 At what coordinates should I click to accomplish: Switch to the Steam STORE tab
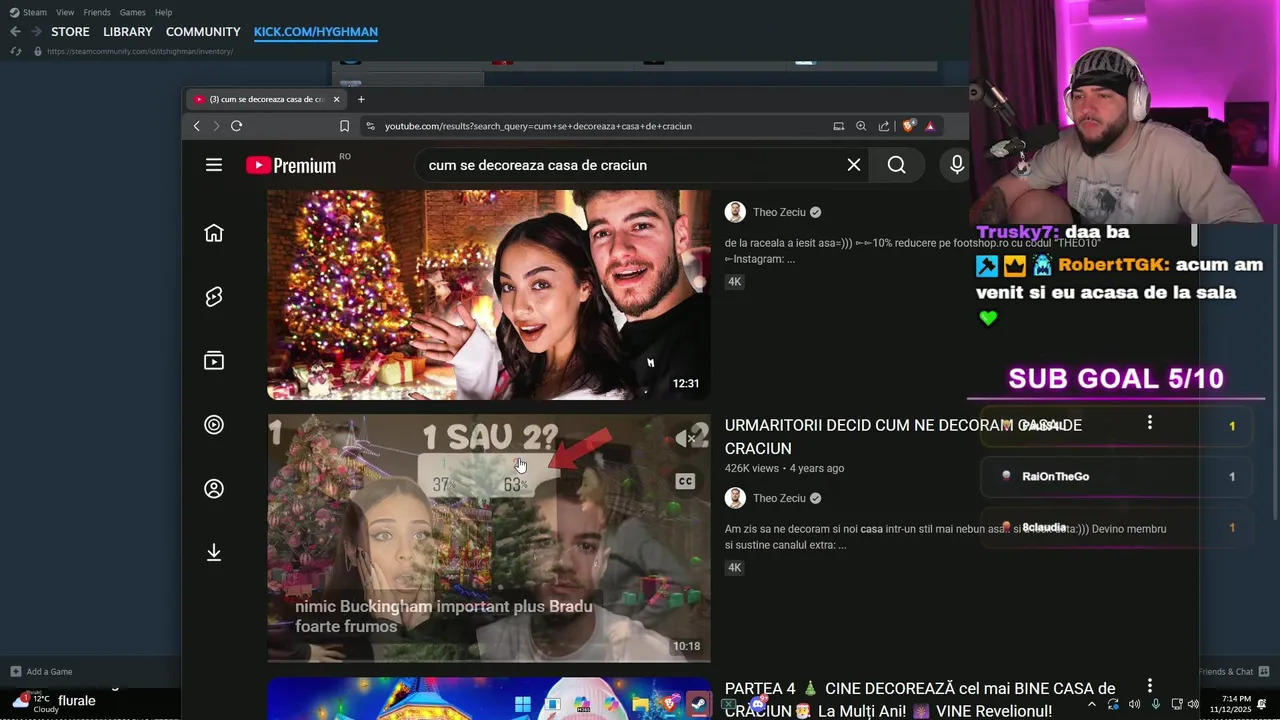70,32
